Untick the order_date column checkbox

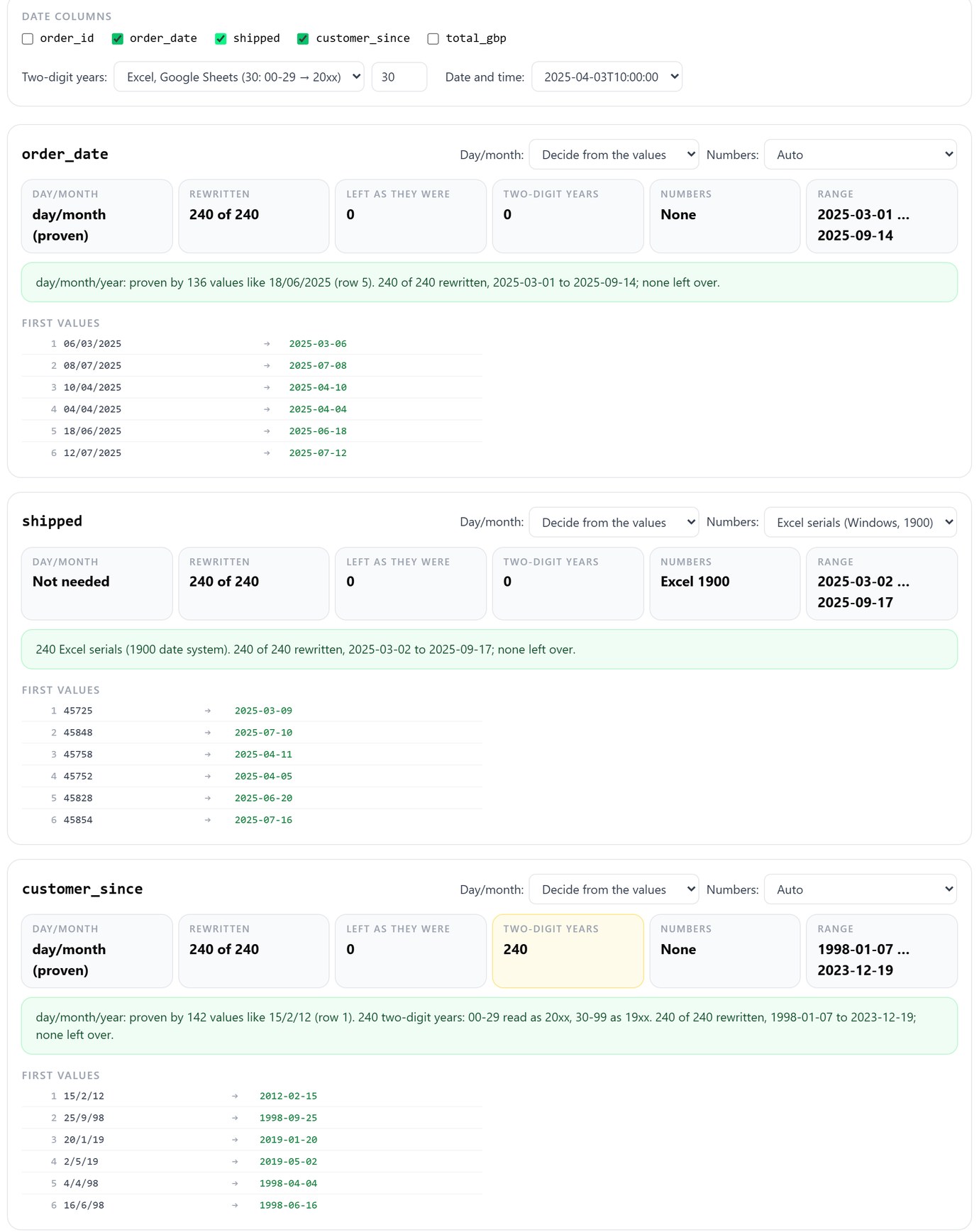(118, 39)
